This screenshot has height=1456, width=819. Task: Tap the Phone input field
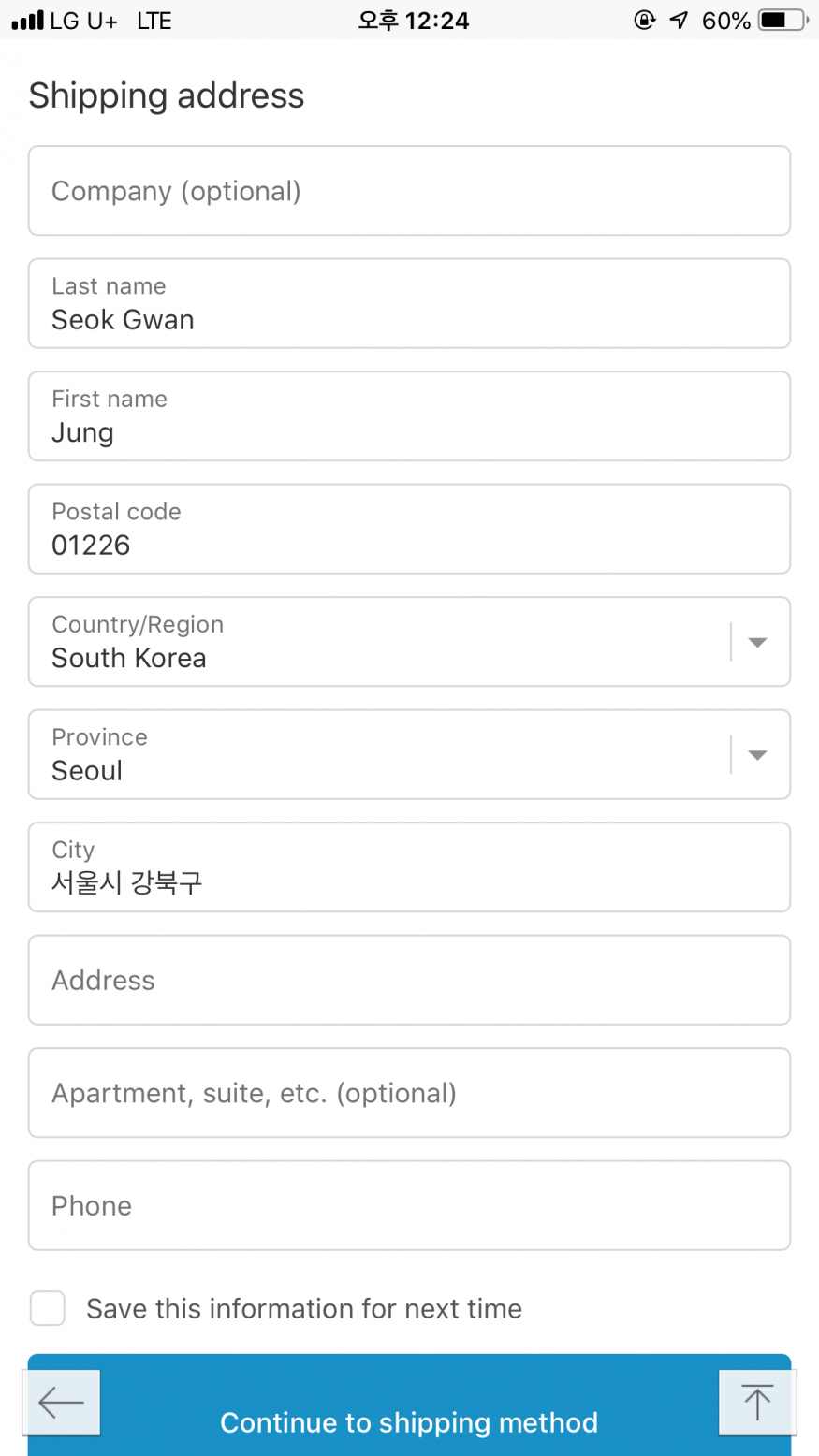pos(409,1205)
